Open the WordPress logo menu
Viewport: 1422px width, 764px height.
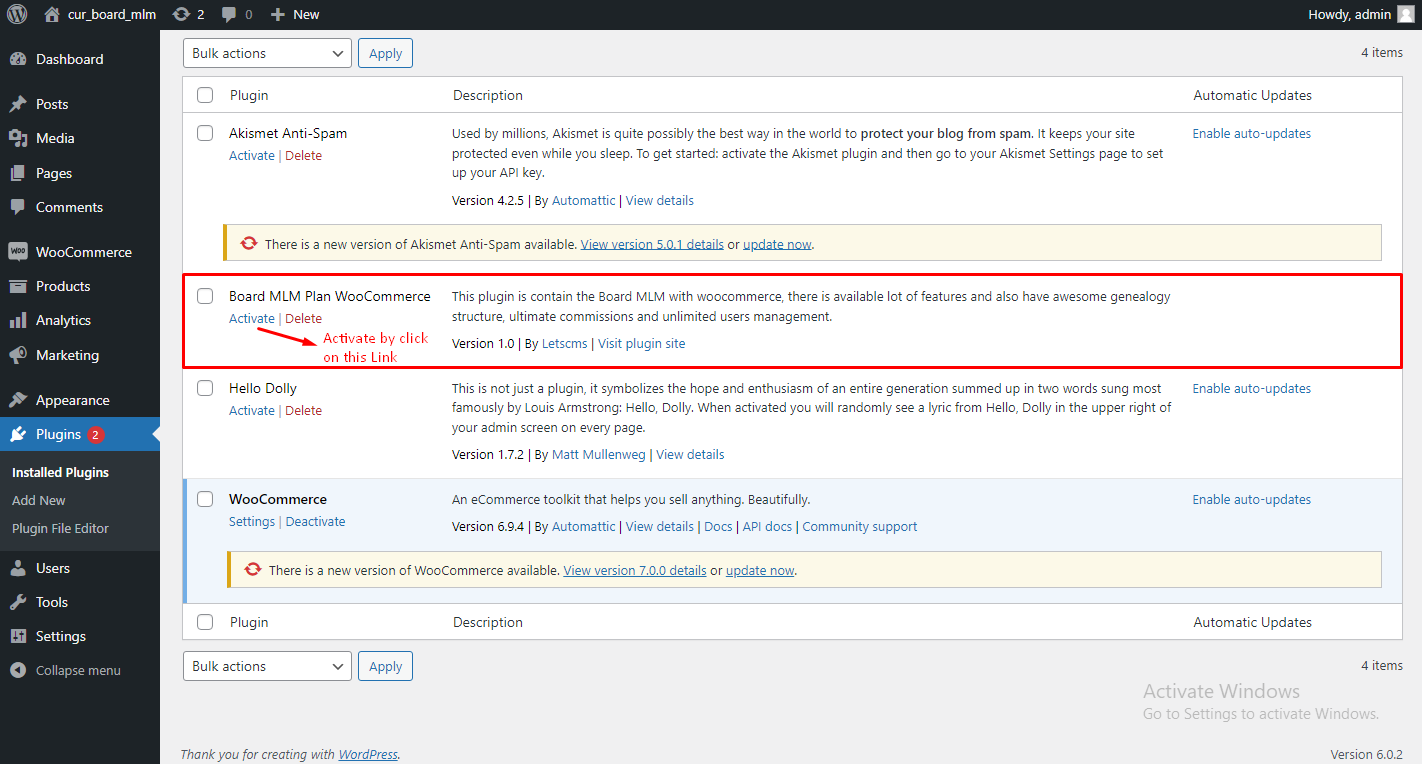point(15,14)
